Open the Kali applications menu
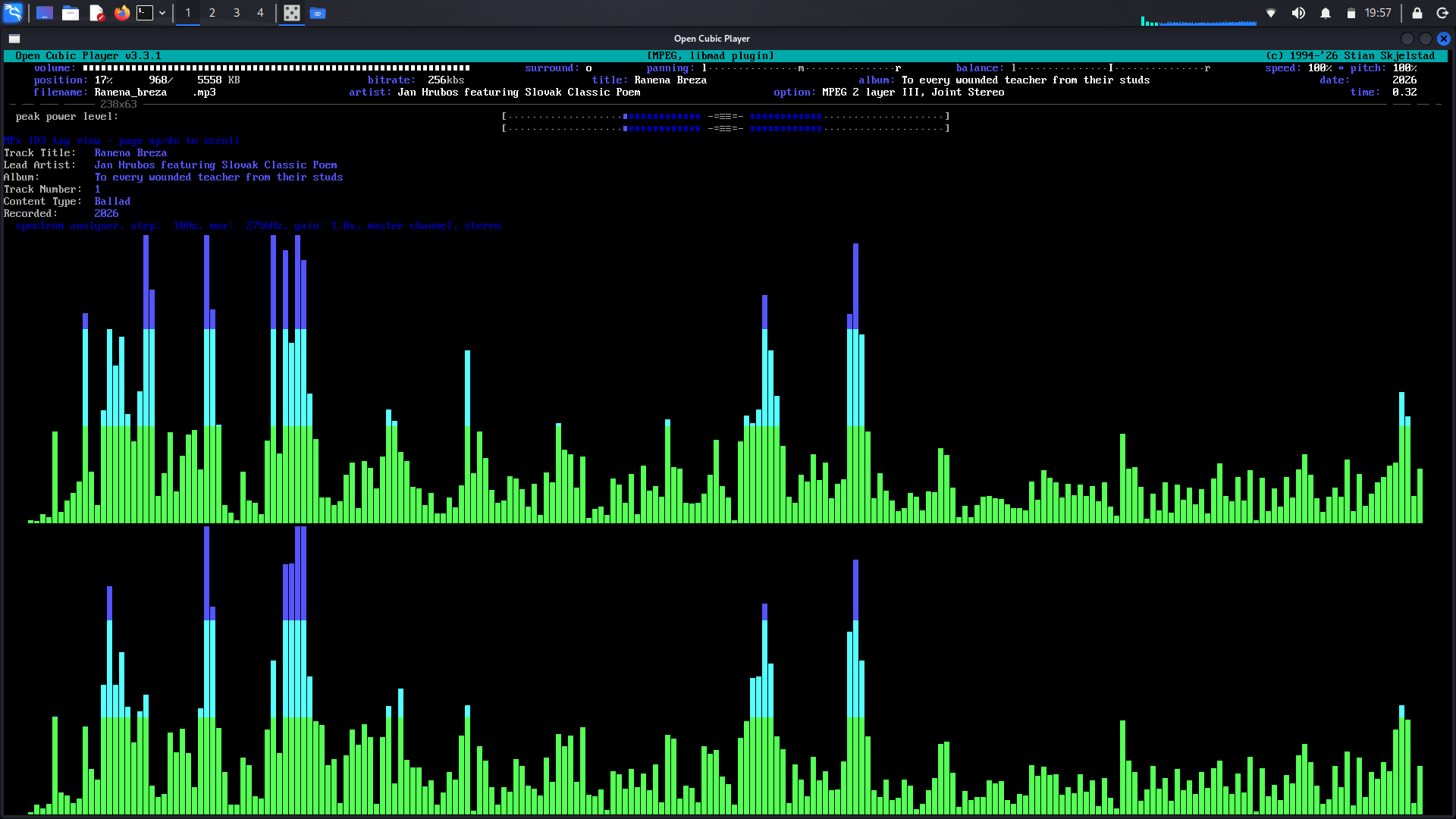The image size is (1456, 819). 14,13
